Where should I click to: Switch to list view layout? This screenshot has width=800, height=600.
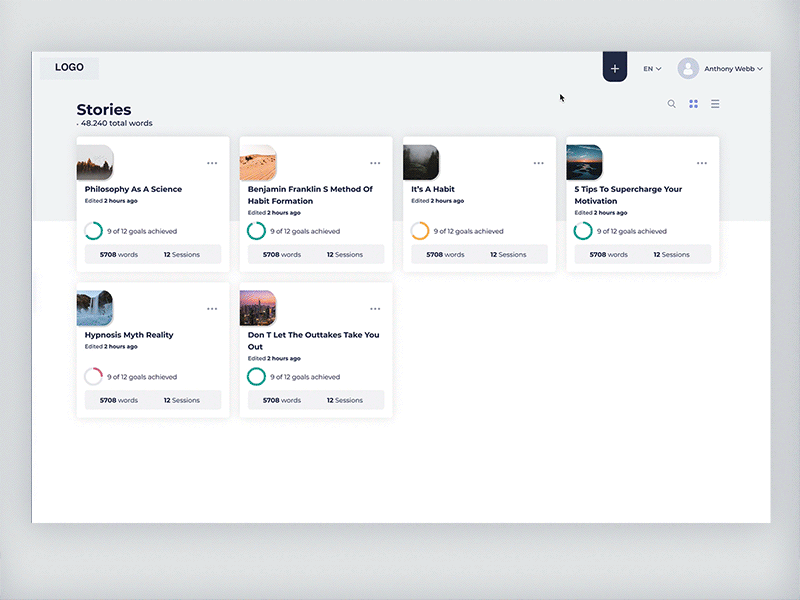click(x=715, y=103)
